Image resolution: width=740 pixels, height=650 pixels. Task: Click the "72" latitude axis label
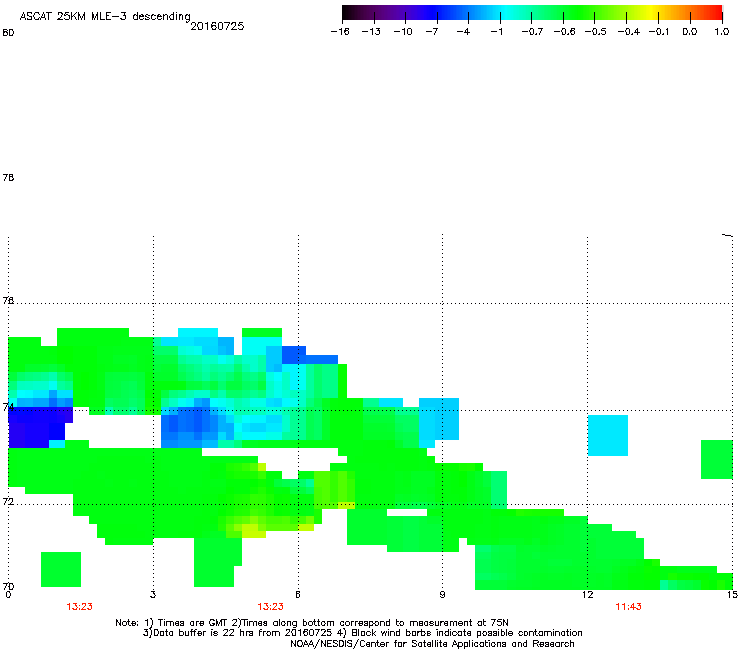pyautogui.click(x=8, y=502)
